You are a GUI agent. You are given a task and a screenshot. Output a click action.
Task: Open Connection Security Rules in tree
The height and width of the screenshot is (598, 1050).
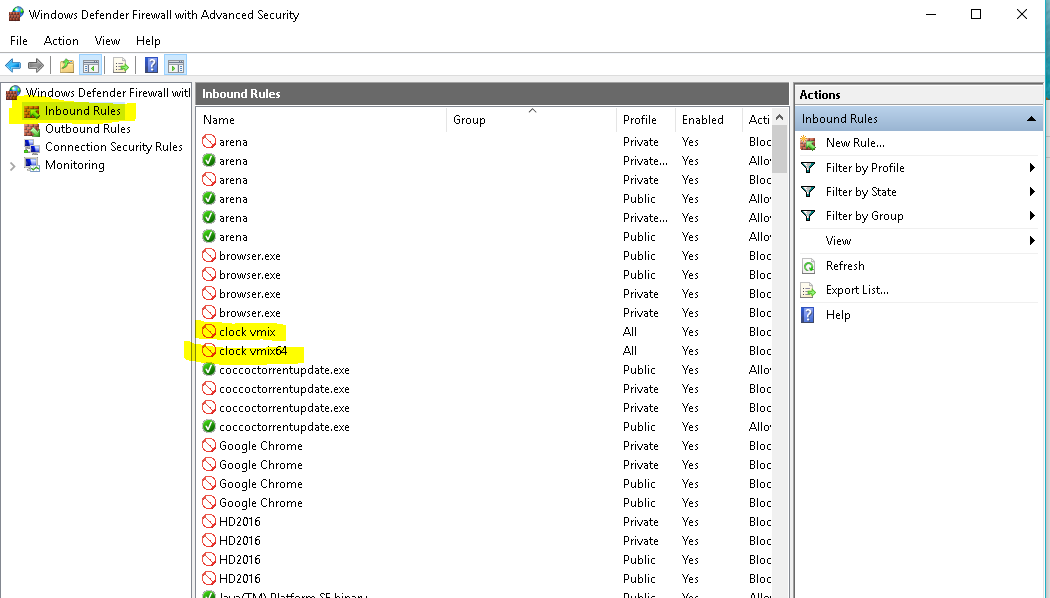(x=113, y=147)
